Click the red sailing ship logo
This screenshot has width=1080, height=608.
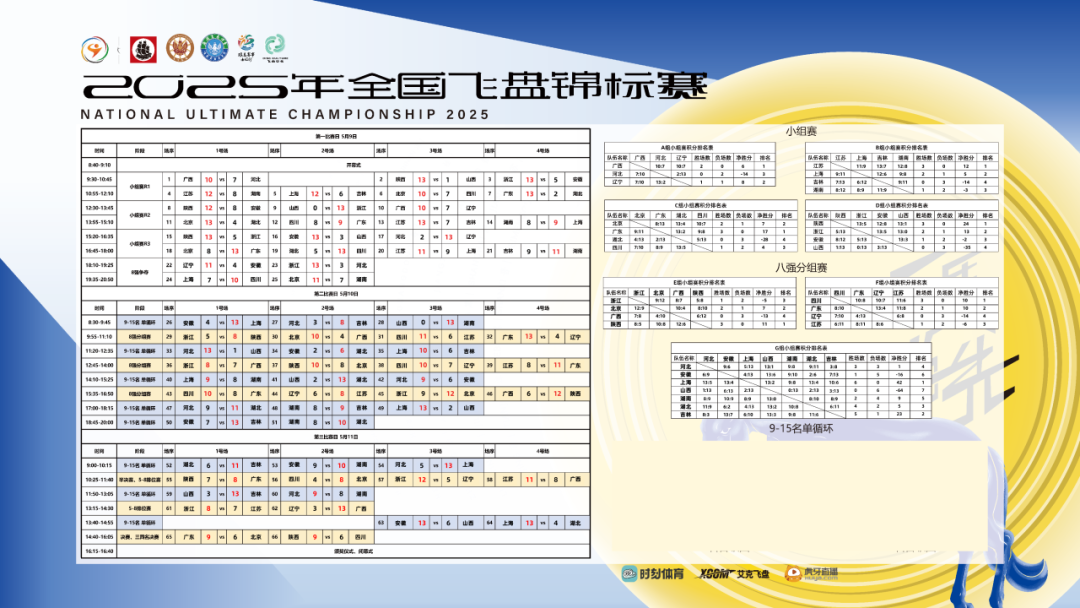(144, 48)
